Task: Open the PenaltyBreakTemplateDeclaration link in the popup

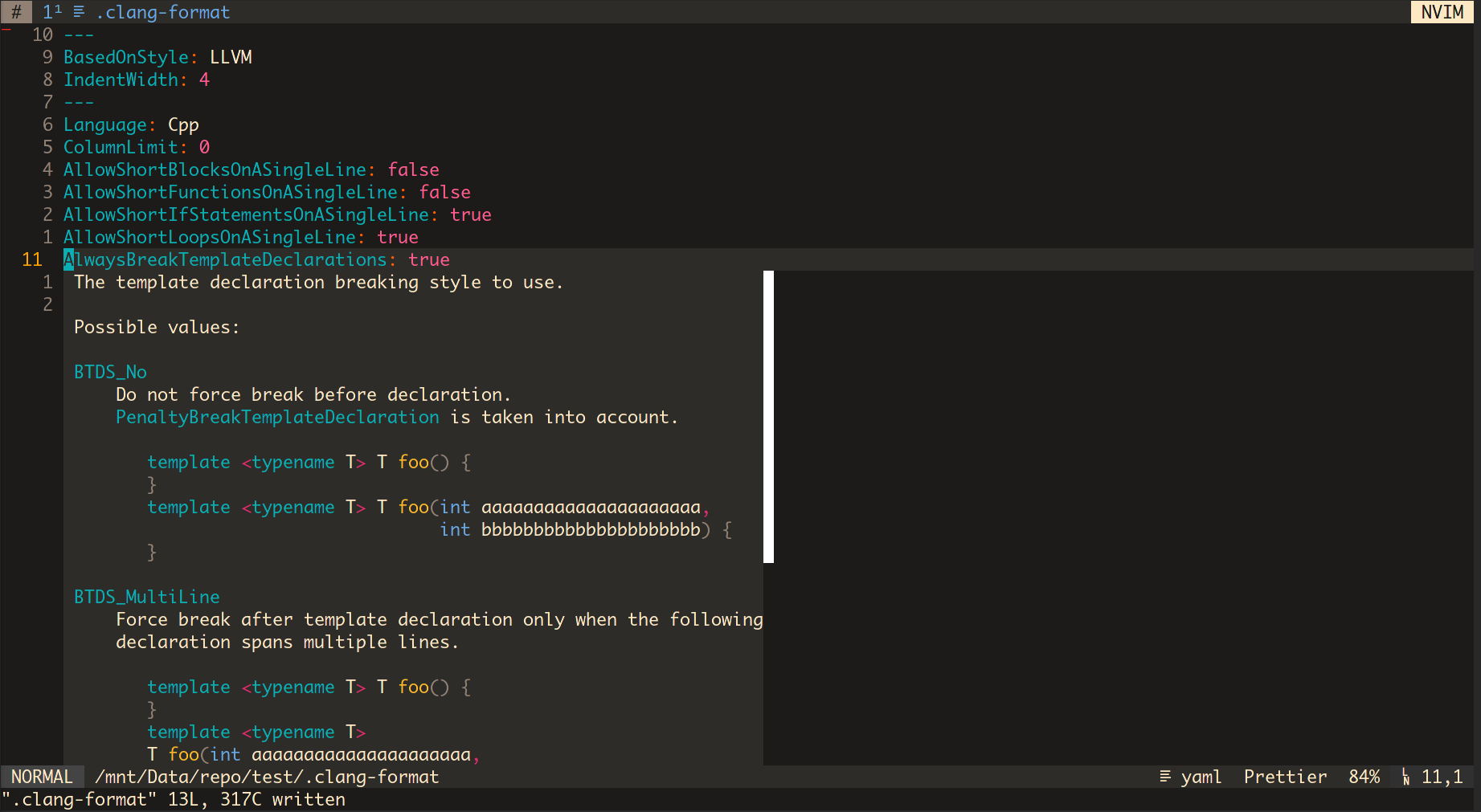Action: [x=276, y=417]
